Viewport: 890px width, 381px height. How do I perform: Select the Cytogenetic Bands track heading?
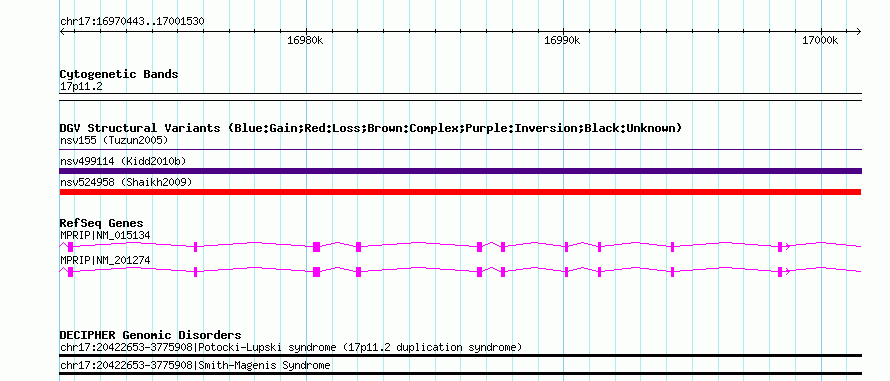pyautogui.click(x=119, y=74)
